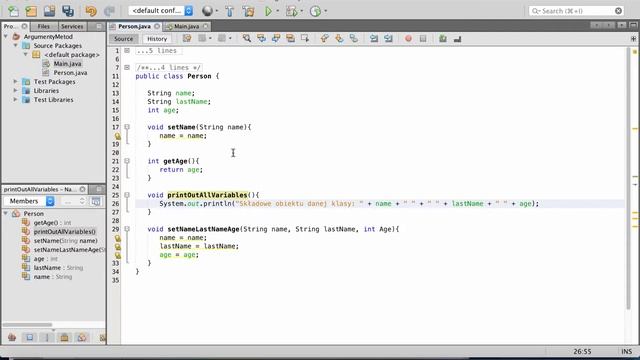The height and width of the screenshot is (360, 640).
Task: Click the Search input field
Action: [576, 11]
